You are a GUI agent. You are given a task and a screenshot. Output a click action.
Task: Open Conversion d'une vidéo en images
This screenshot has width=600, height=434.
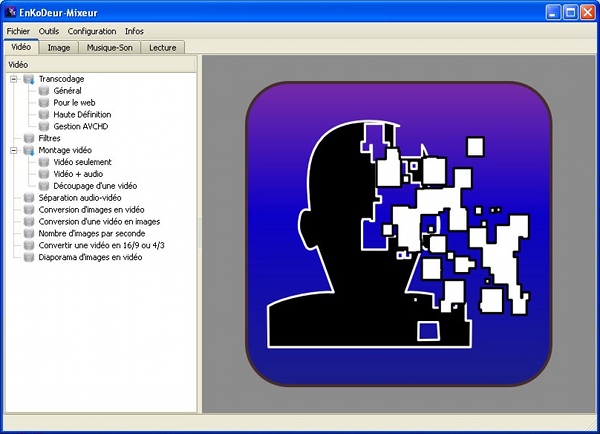tap(99, 222)
